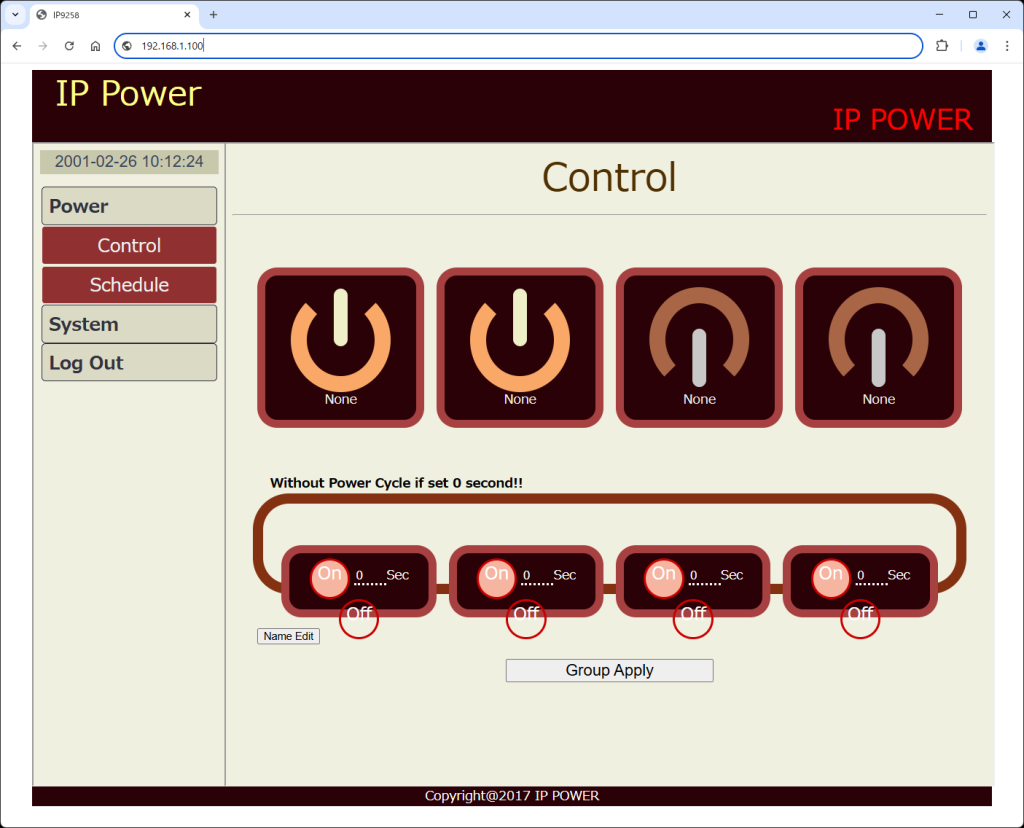Expand the Power menu section

129,206
